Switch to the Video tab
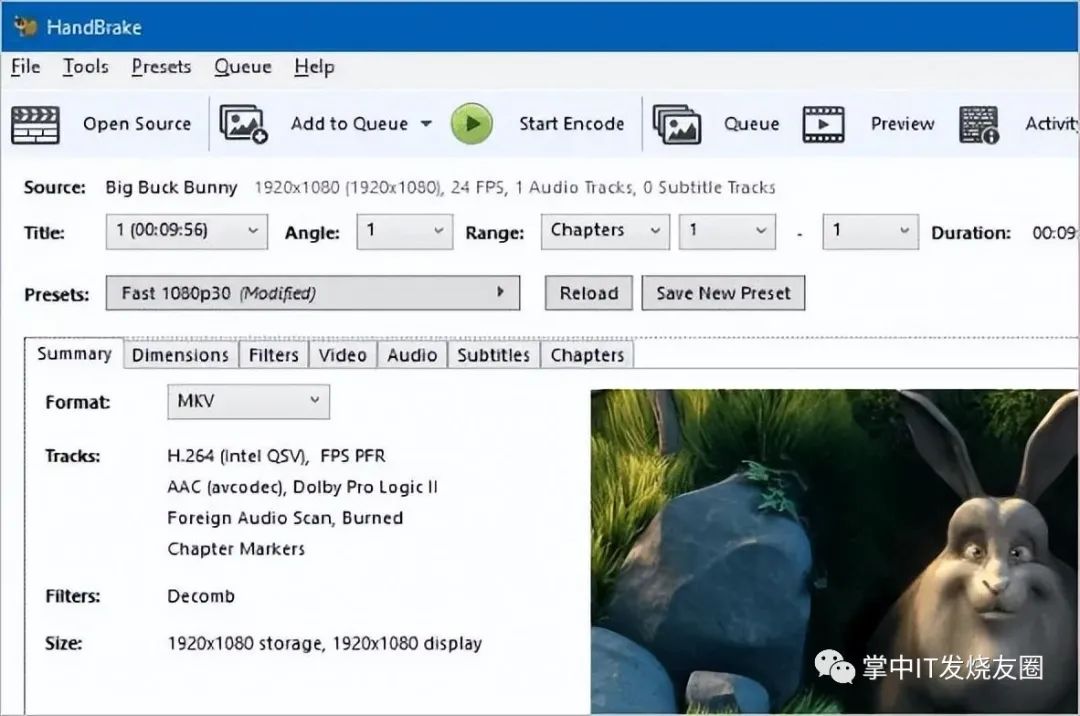 342,355
